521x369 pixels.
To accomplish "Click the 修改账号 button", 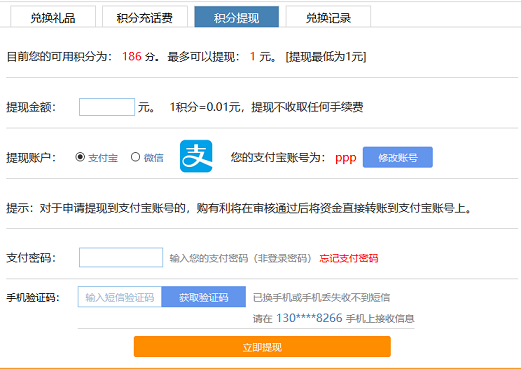I will 398,157.
